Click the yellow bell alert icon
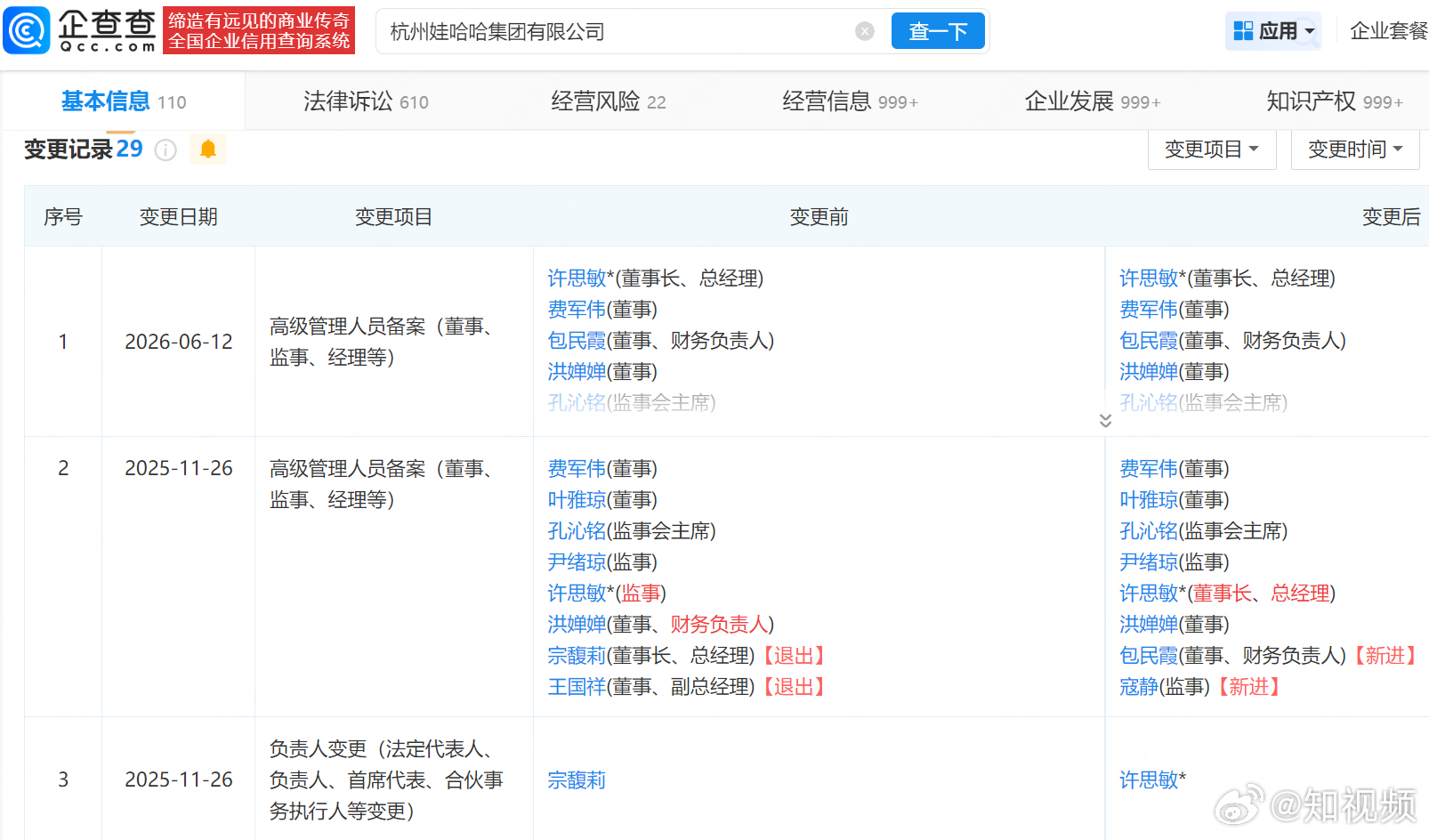1429x840 pixels. point(208,149)
